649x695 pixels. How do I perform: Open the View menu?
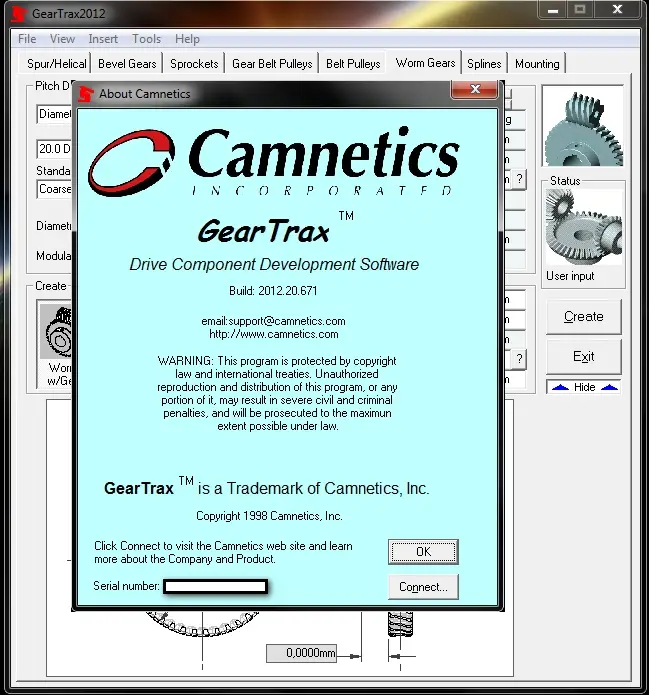pyautogui.click(x=62, y=39)
